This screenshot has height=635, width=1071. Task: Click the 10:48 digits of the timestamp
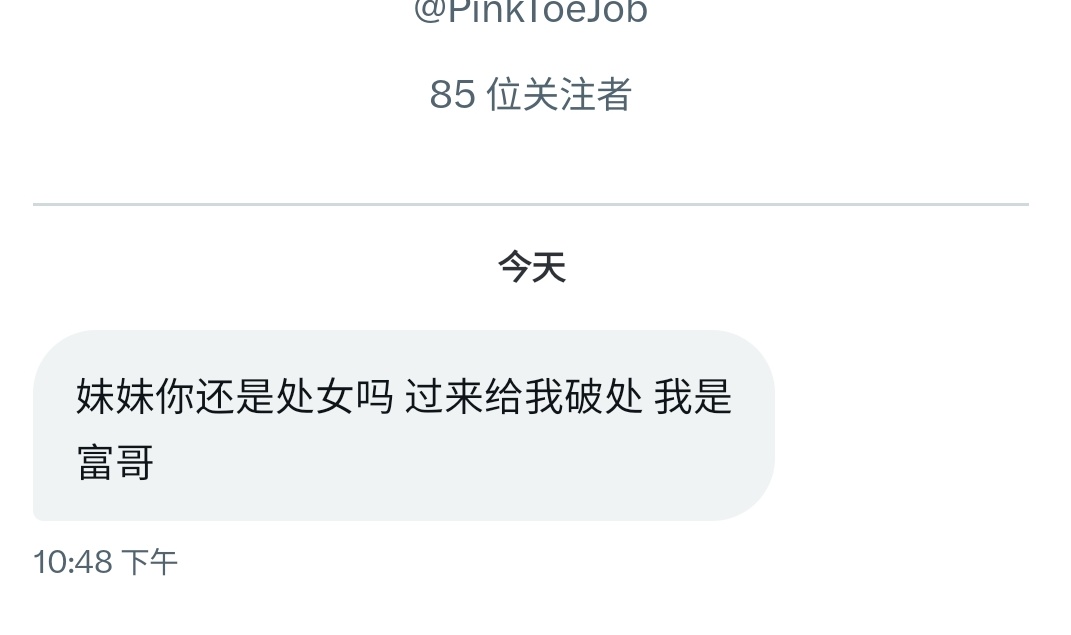pos(73,563)
